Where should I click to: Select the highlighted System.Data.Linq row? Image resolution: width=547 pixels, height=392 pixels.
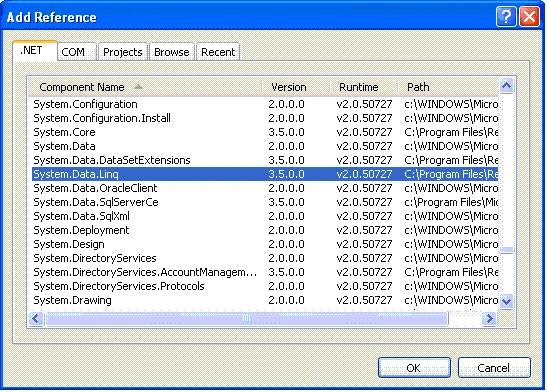[x=265, y=174]
